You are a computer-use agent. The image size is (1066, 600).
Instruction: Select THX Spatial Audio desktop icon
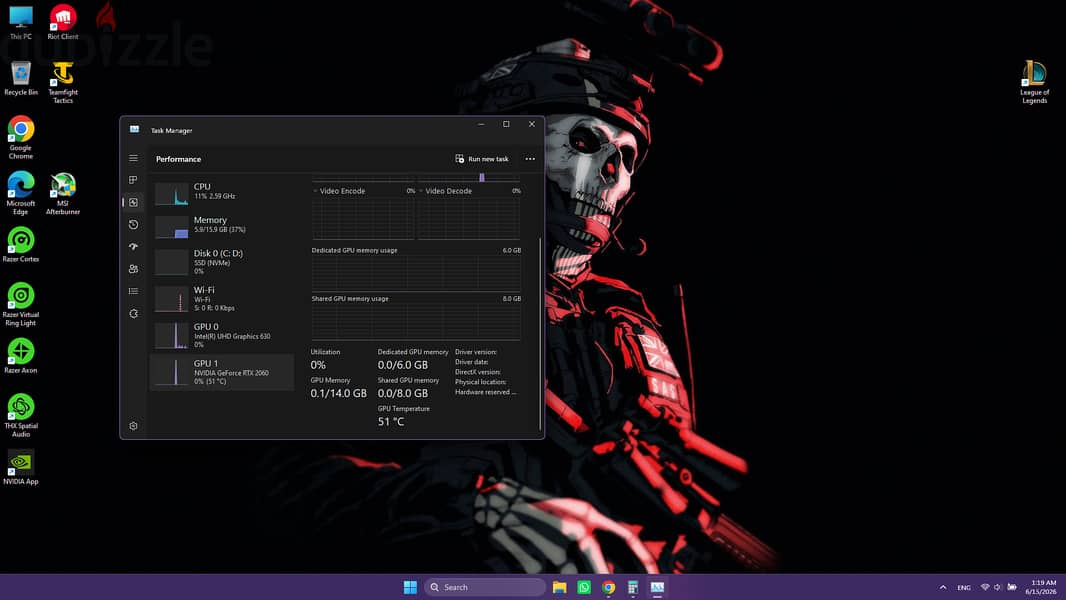tap(20, 416)
